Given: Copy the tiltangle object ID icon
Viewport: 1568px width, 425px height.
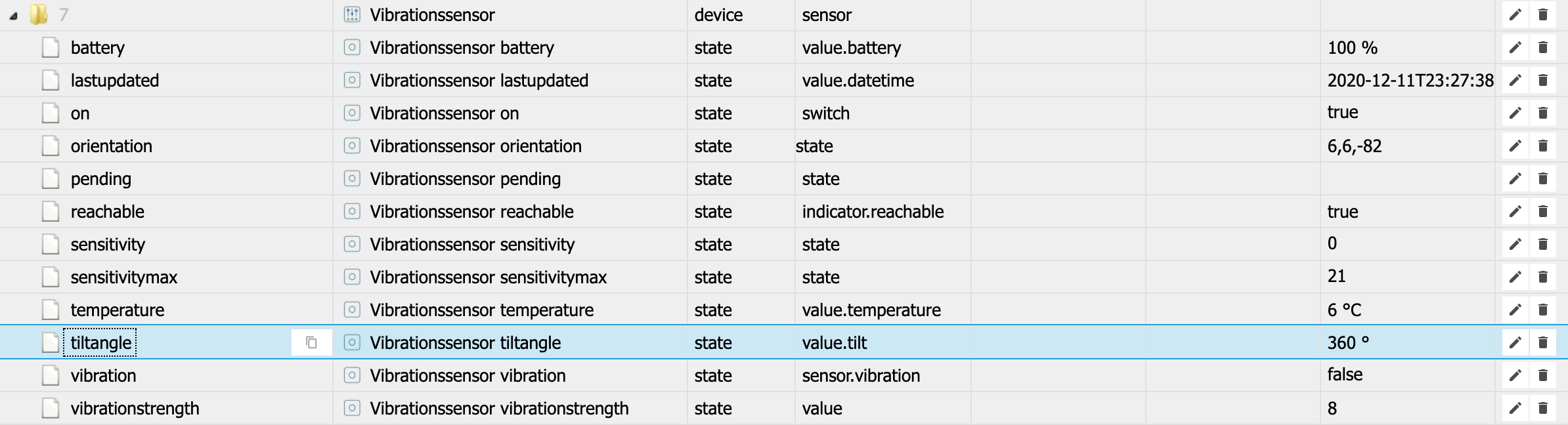Looking at the screenshot, I should [x=311, y=342].
